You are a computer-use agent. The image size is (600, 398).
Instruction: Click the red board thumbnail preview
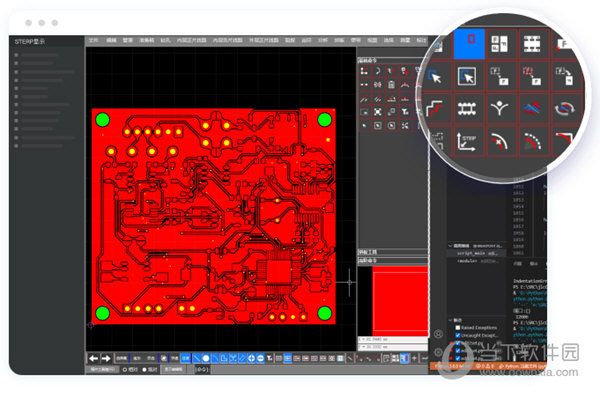(400, 301)
